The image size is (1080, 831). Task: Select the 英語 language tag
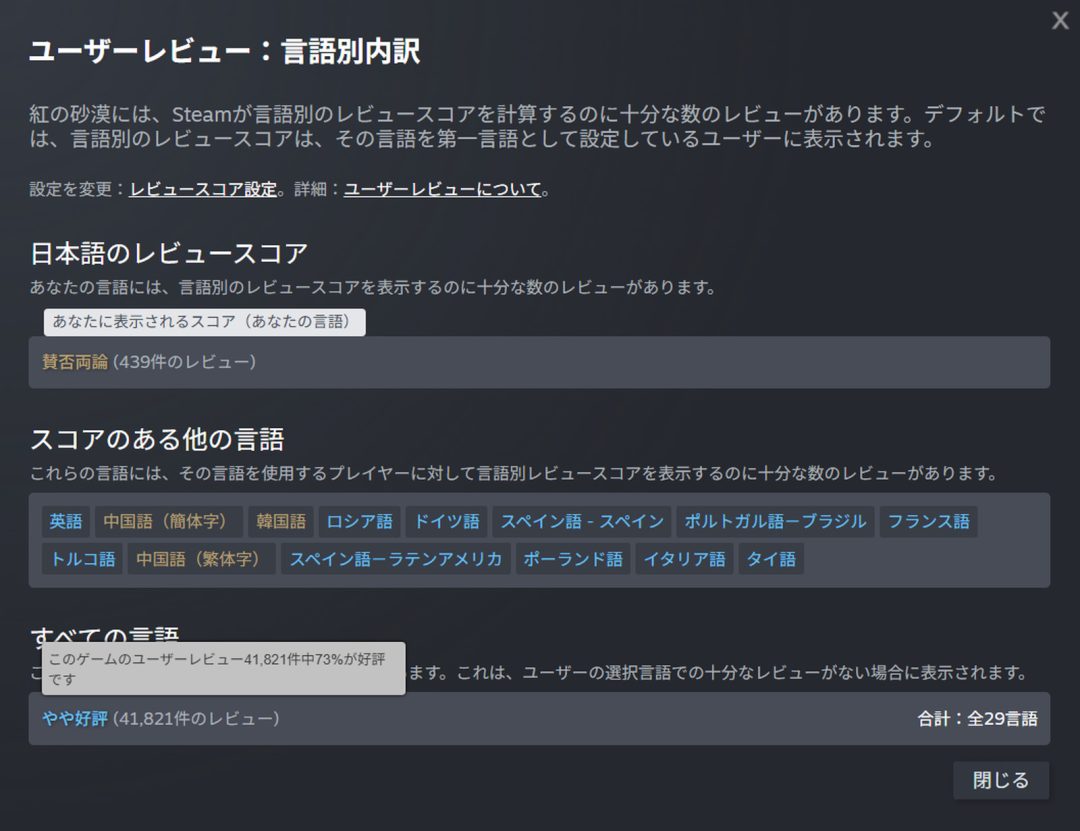click(66, 522)
